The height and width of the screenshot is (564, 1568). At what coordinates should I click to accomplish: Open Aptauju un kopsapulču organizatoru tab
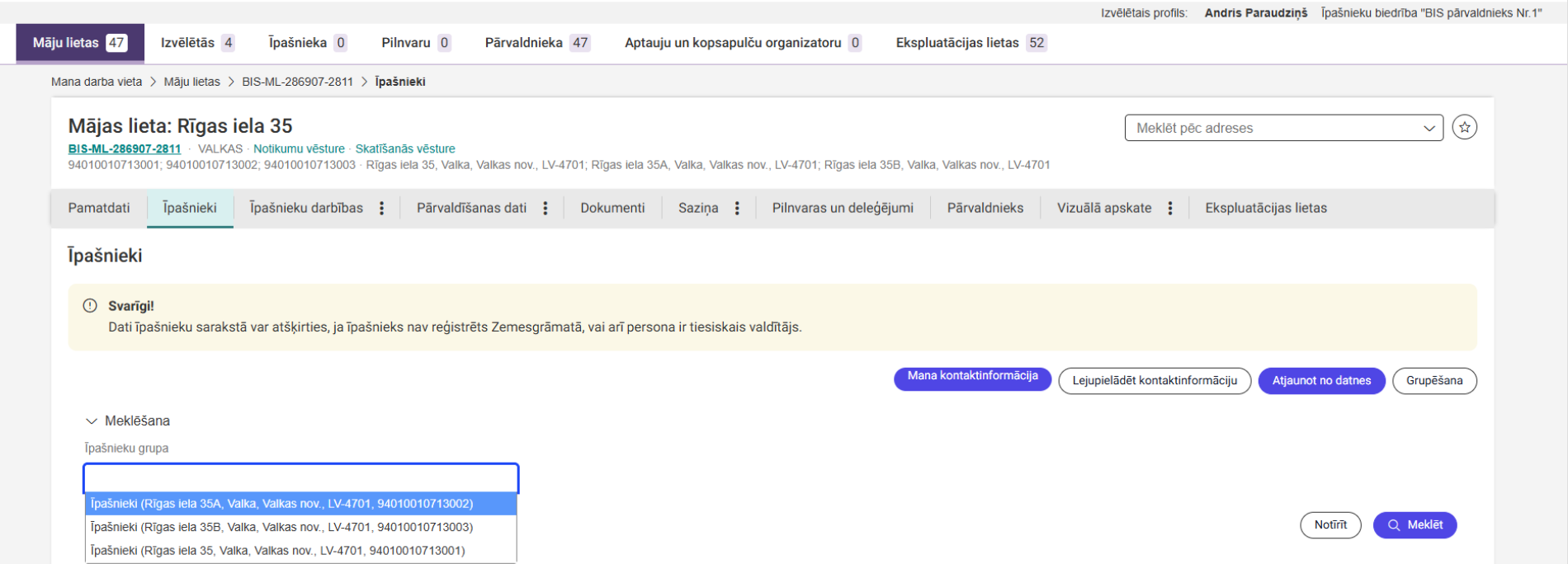point(743,43)
